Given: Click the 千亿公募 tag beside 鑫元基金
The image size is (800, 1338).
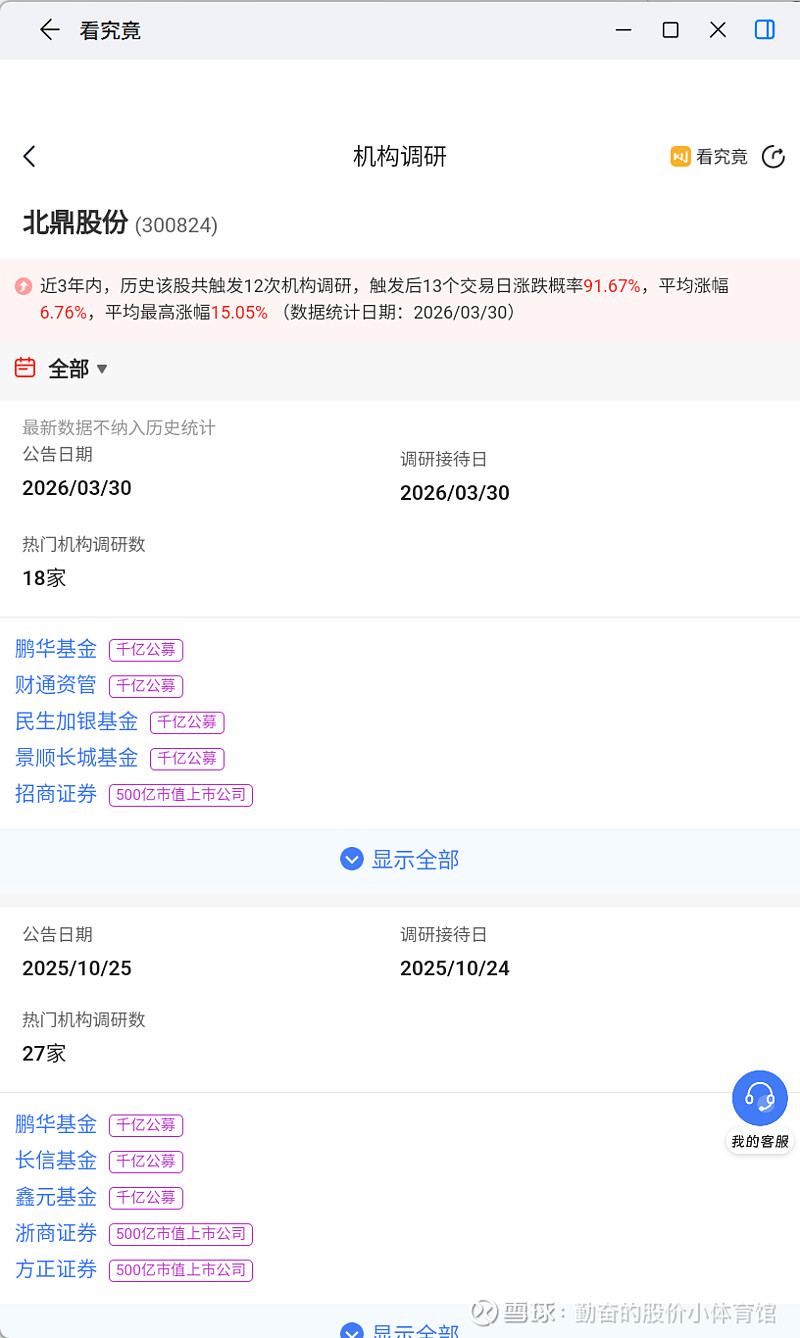Looking at the screenshot, I should tap(146, 1197).
